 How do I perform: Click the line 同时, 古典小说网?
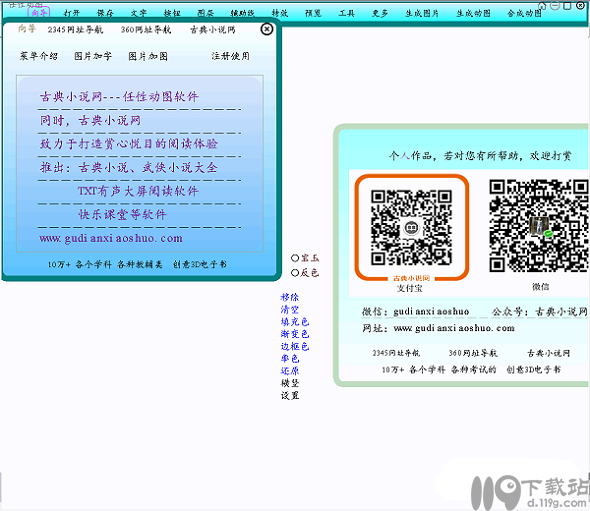90,120
